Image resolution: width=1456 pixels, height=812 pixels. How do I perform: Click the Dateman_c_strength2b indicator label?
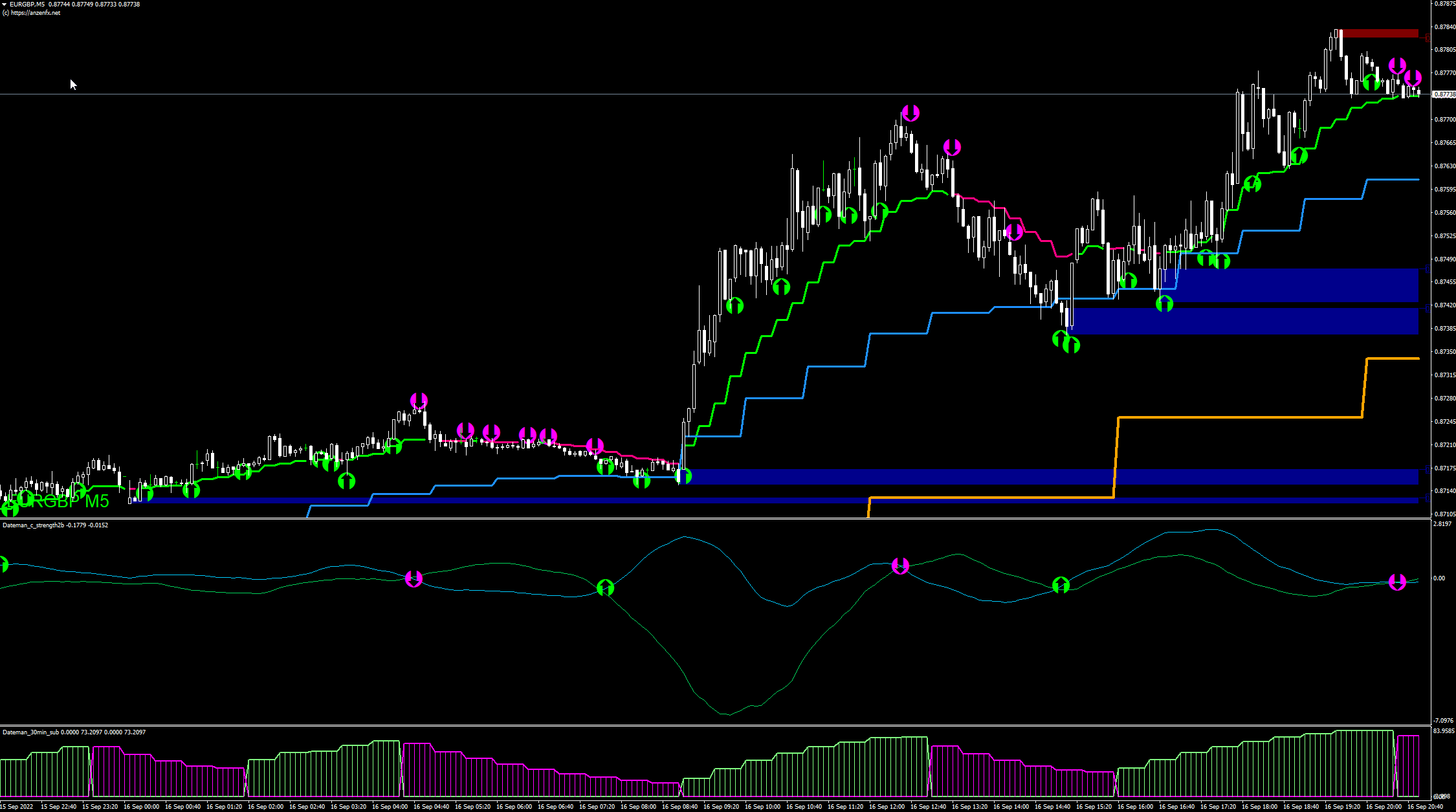(x=33, y=525)
